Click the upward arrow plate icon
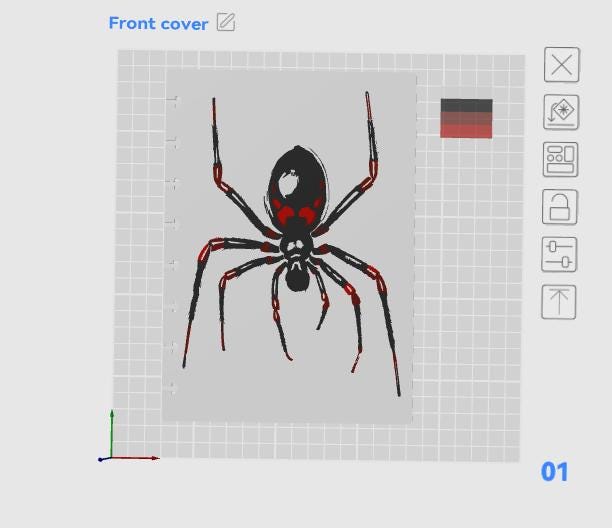612x528 pixels. 559,302
